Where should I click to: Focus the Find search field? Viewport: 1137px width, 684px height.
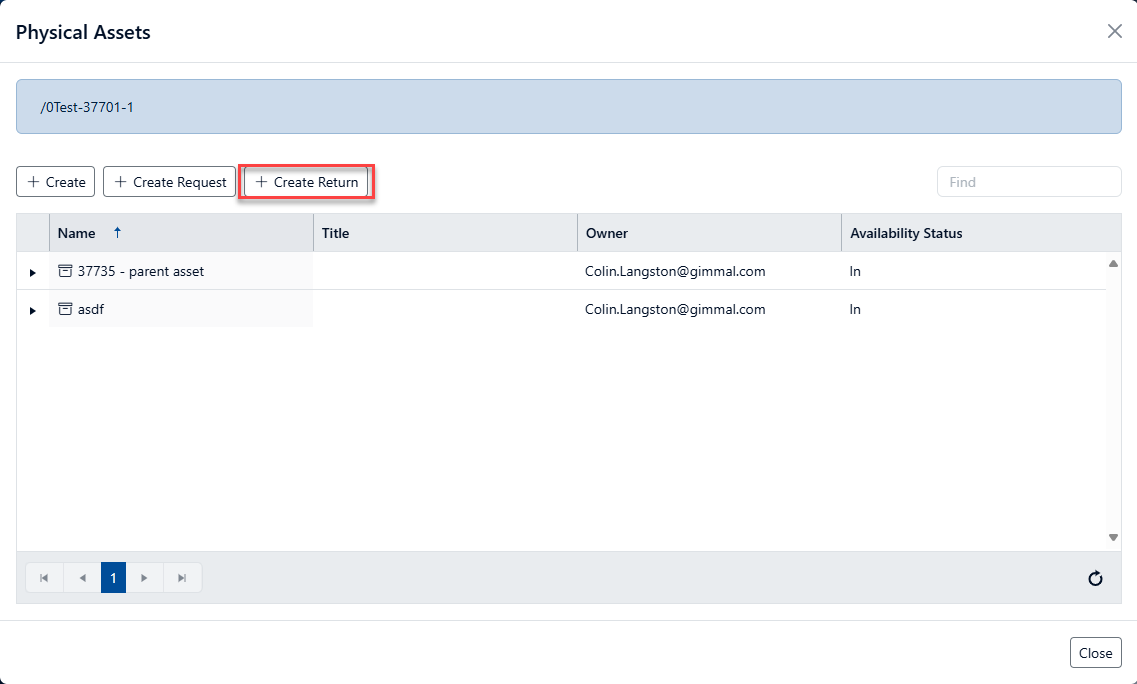(x=1029, y=182)
